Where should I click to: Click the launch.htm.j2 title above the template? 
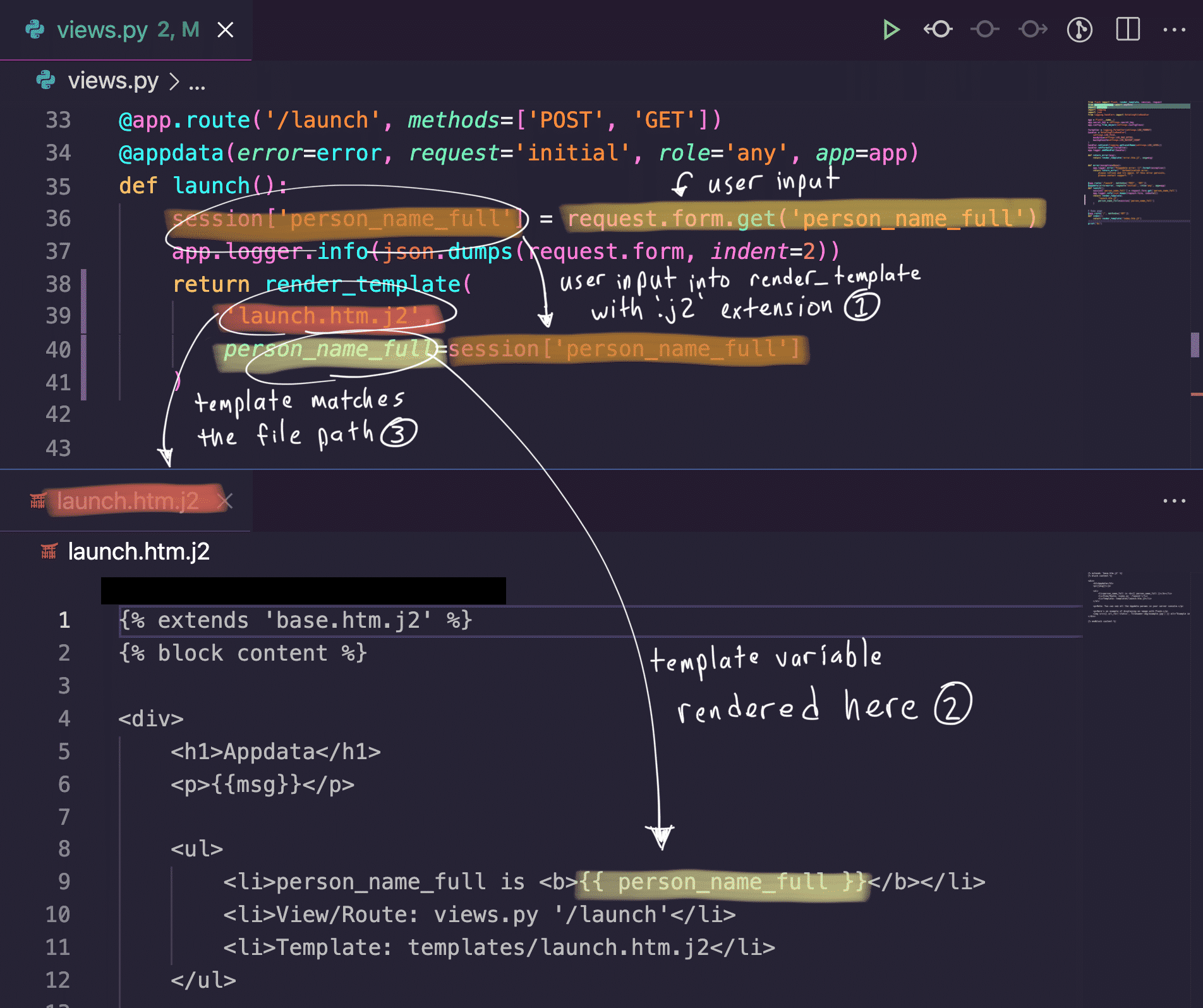pos(138,551)
